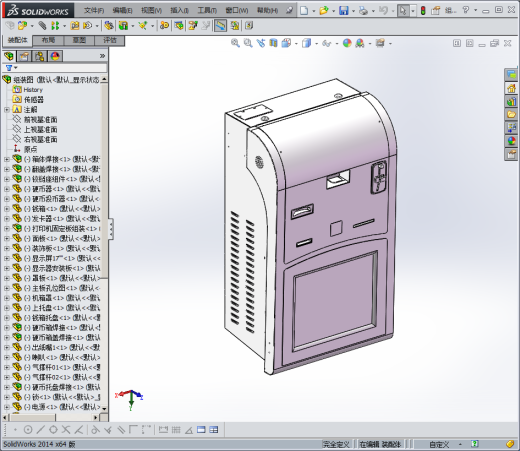Viewport: 520px width, 451px height.
Task: Click the Zoom to Fit magnifier icon
Action: point(235,43)
